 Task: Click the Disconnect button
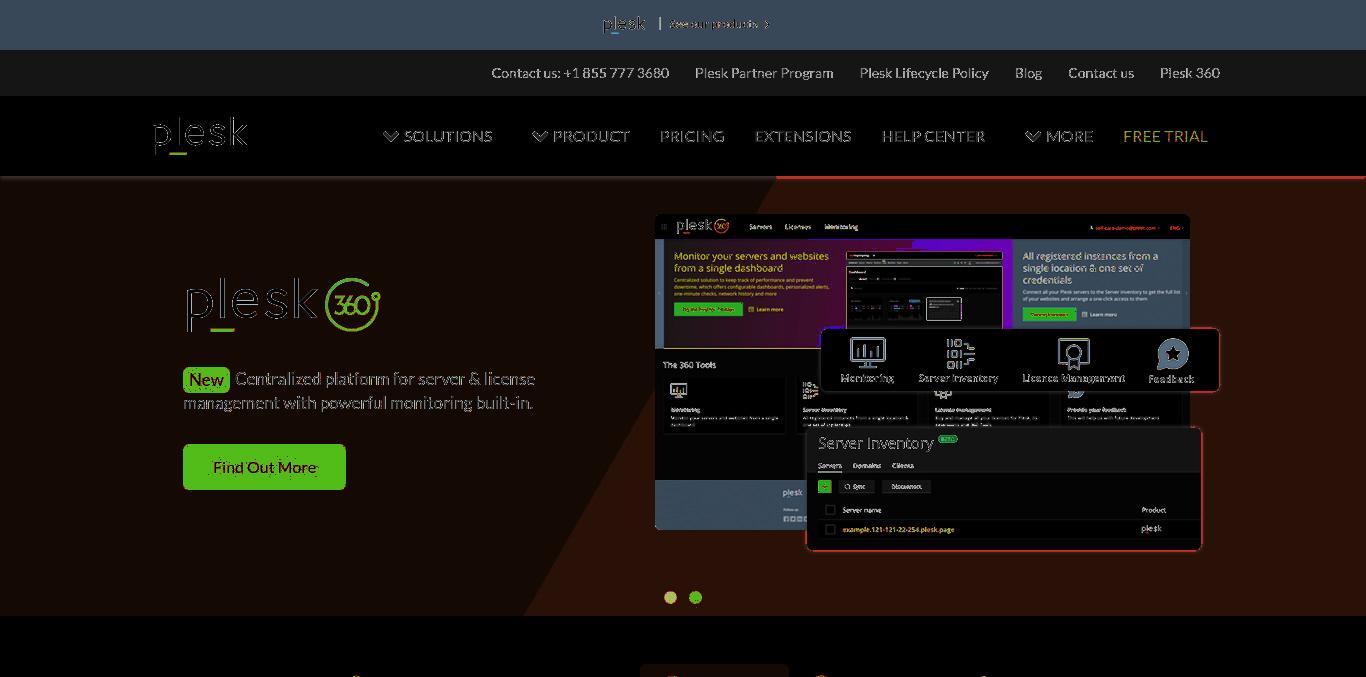coord(906,486)
